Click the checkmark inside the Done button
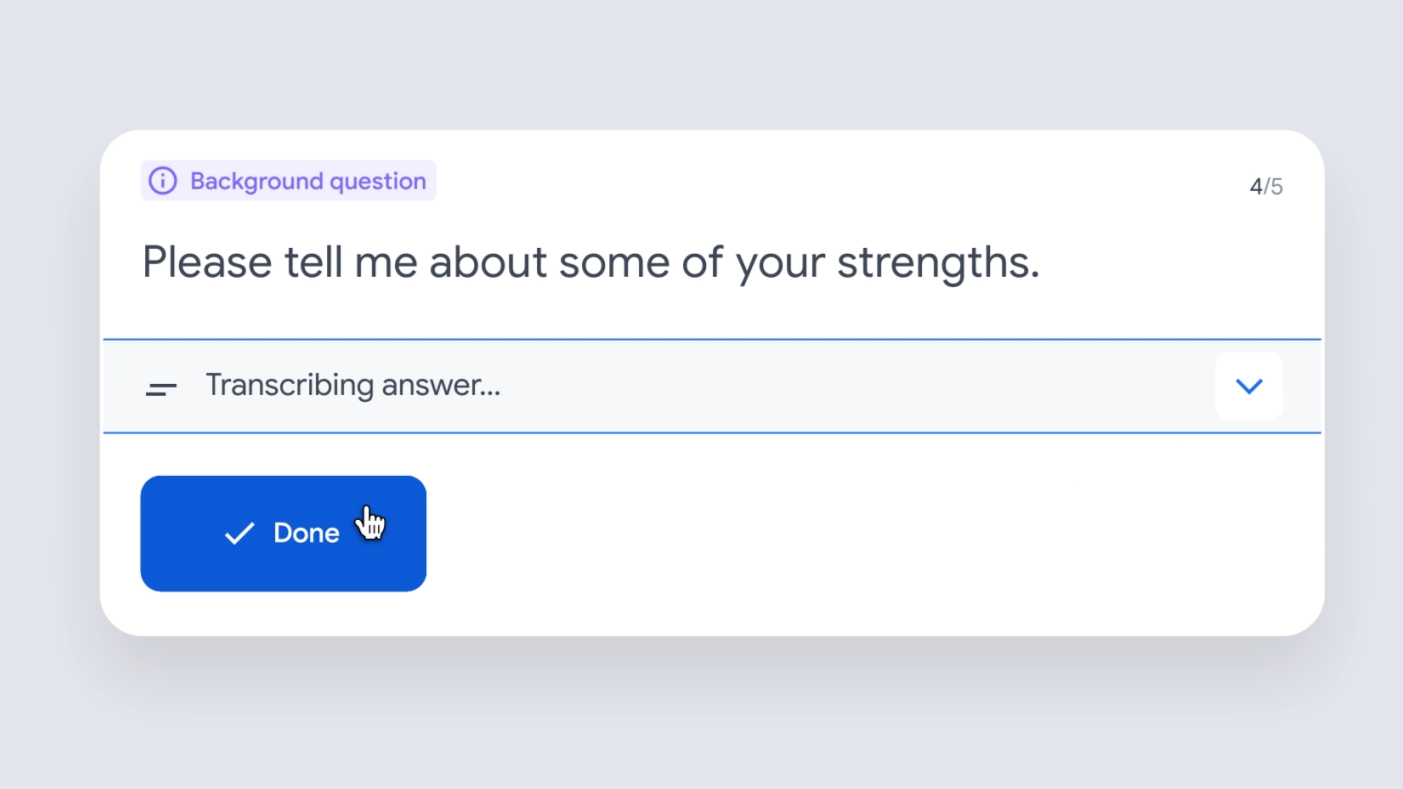This screenshot has width=1403, height=789. [x=238, y=533]
